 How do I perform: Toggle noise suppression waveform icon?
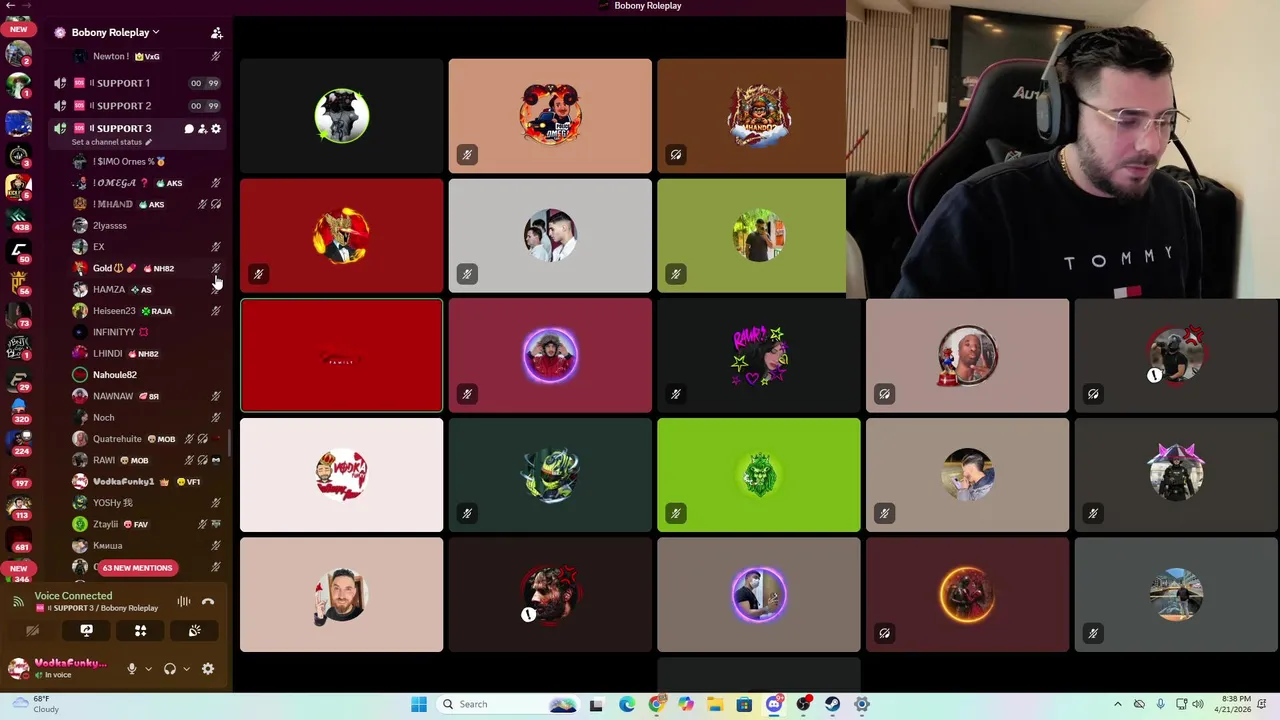click(x=184, y=601)
